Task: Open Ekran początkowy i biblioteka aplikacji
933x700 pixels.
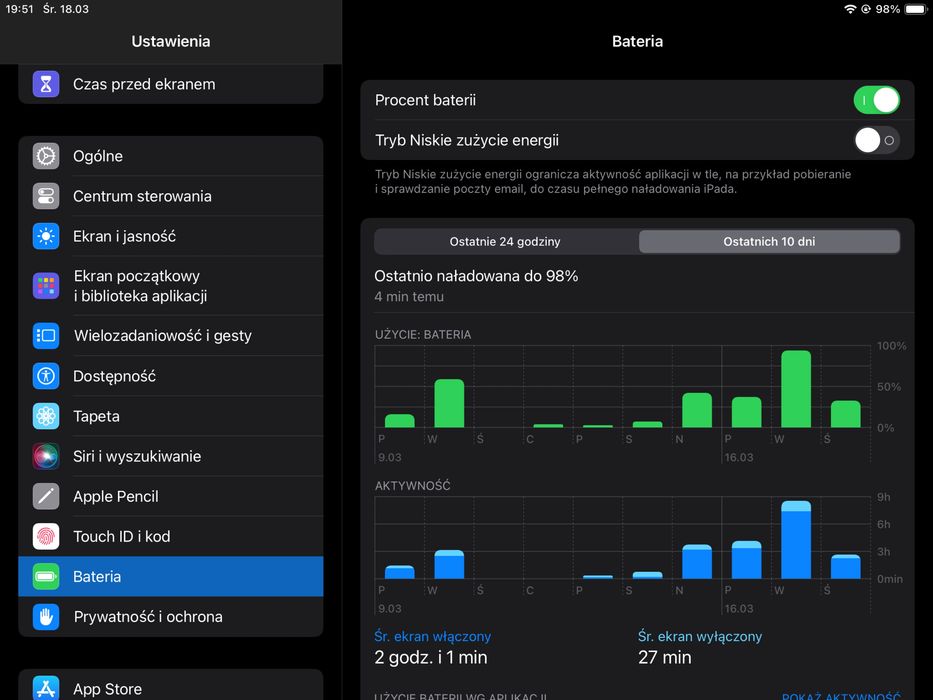Action: coord(171,286)
